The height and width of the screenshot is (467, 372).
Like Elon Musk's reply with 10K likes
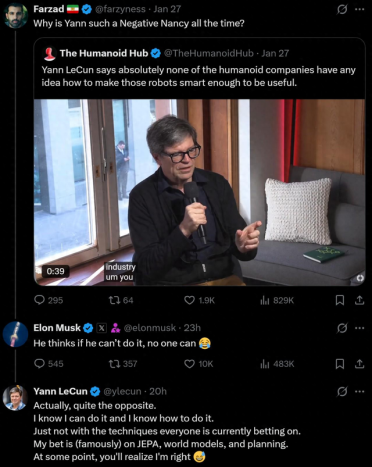(x=199, y=364)
